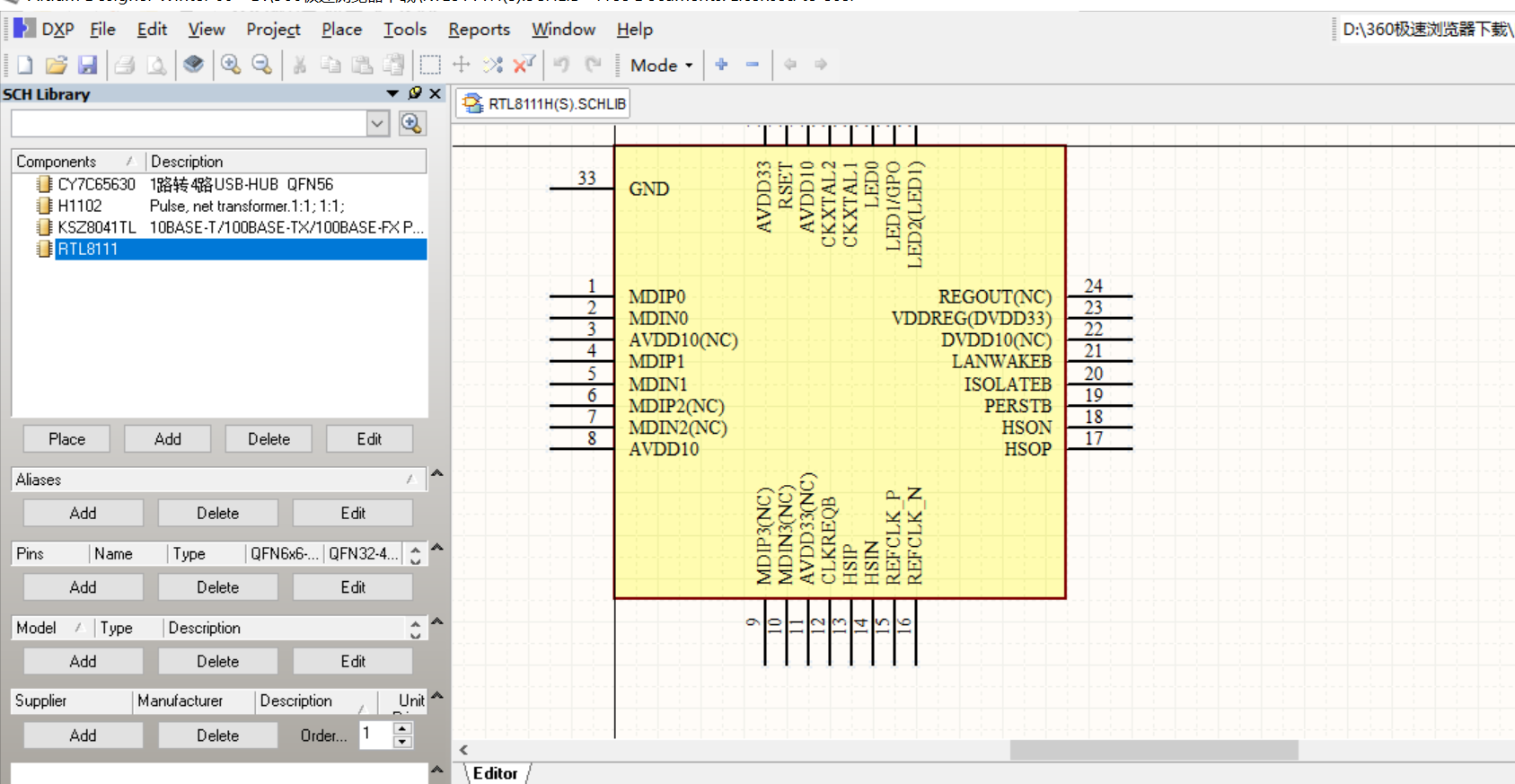This screenshot has height=784, width=1515.
Task: Click the Clear Filter red X icon
Action: click(524, 65)
